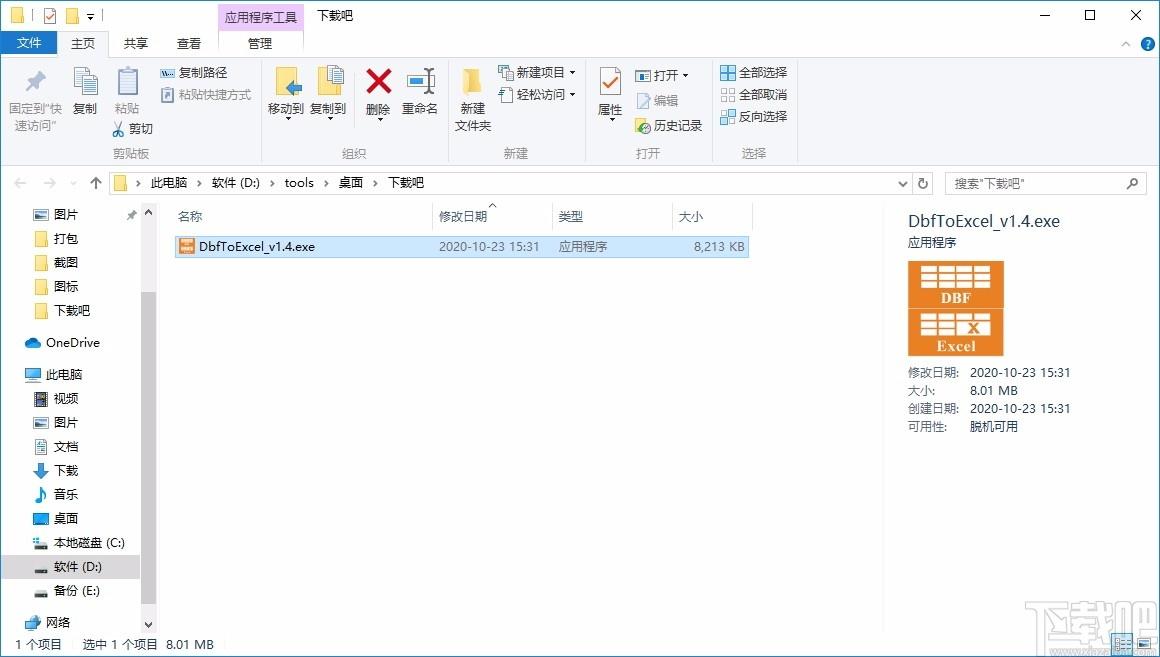Viewport: 1160px width, 657px height.
Task: Select the DbfToExcel_v1.4.exe file
Action: tap(462, 246)
